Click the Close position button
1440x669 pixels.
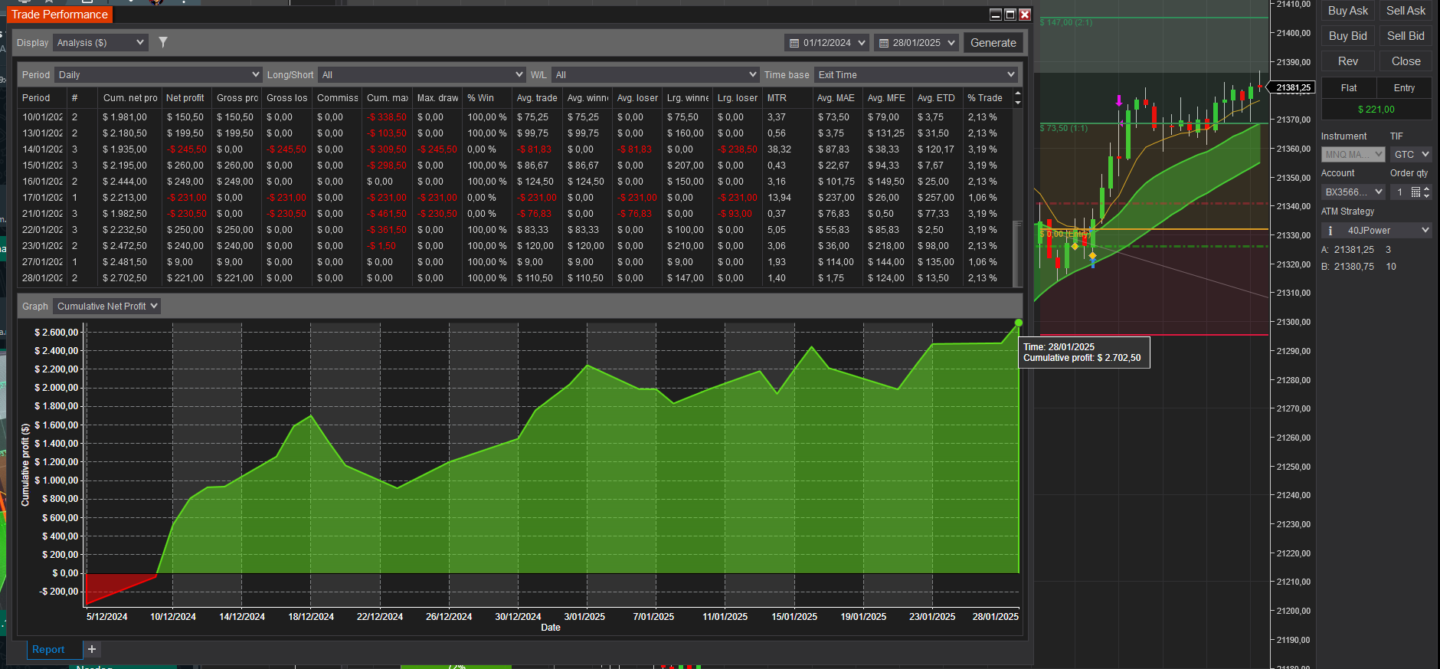[1406, 61]
